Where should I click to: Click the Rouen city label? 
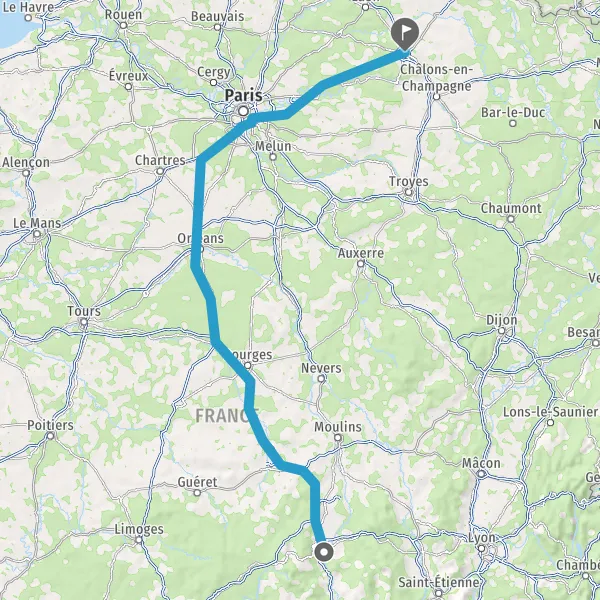click(x=123, y=15)
